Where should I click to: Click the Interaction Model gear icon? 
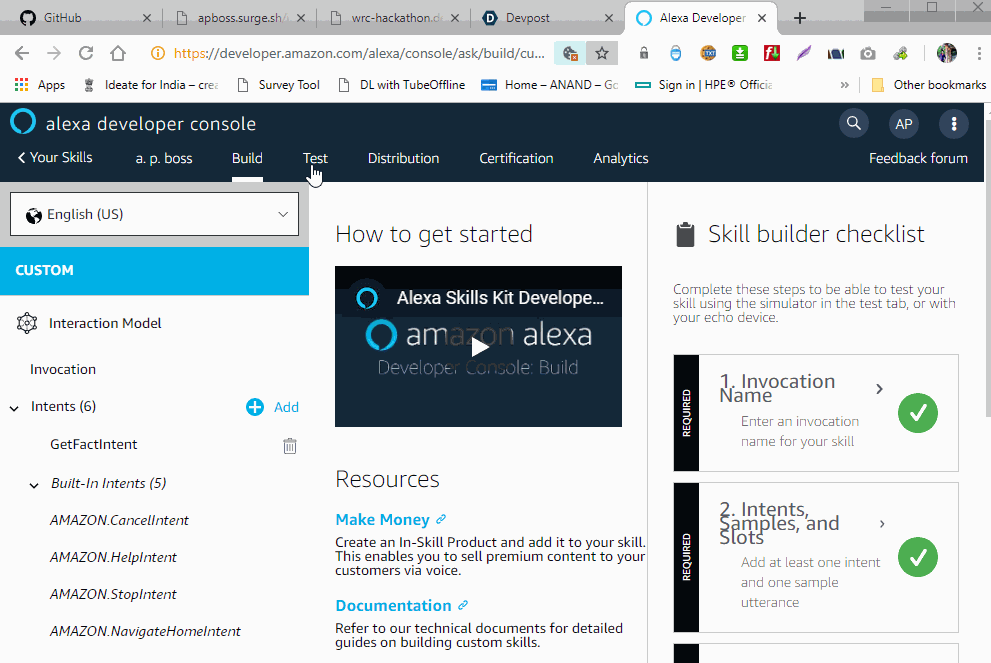27,323
